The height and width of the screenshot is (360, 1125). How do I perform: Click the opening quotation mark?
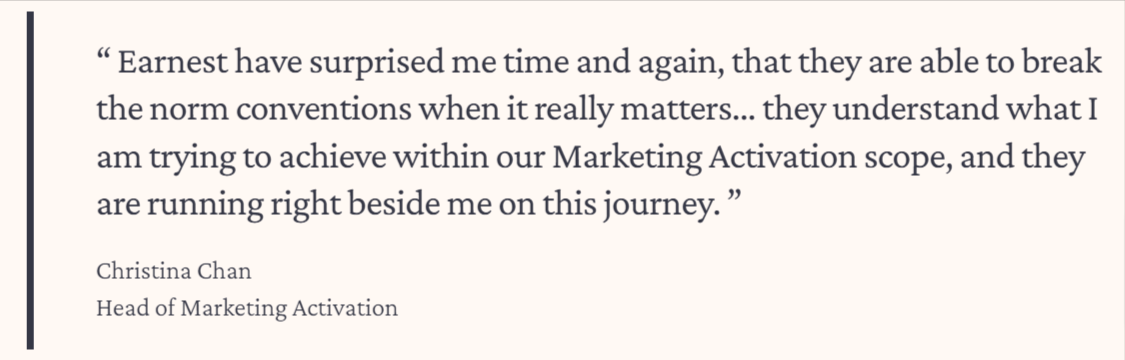click(x=102, y=55)
